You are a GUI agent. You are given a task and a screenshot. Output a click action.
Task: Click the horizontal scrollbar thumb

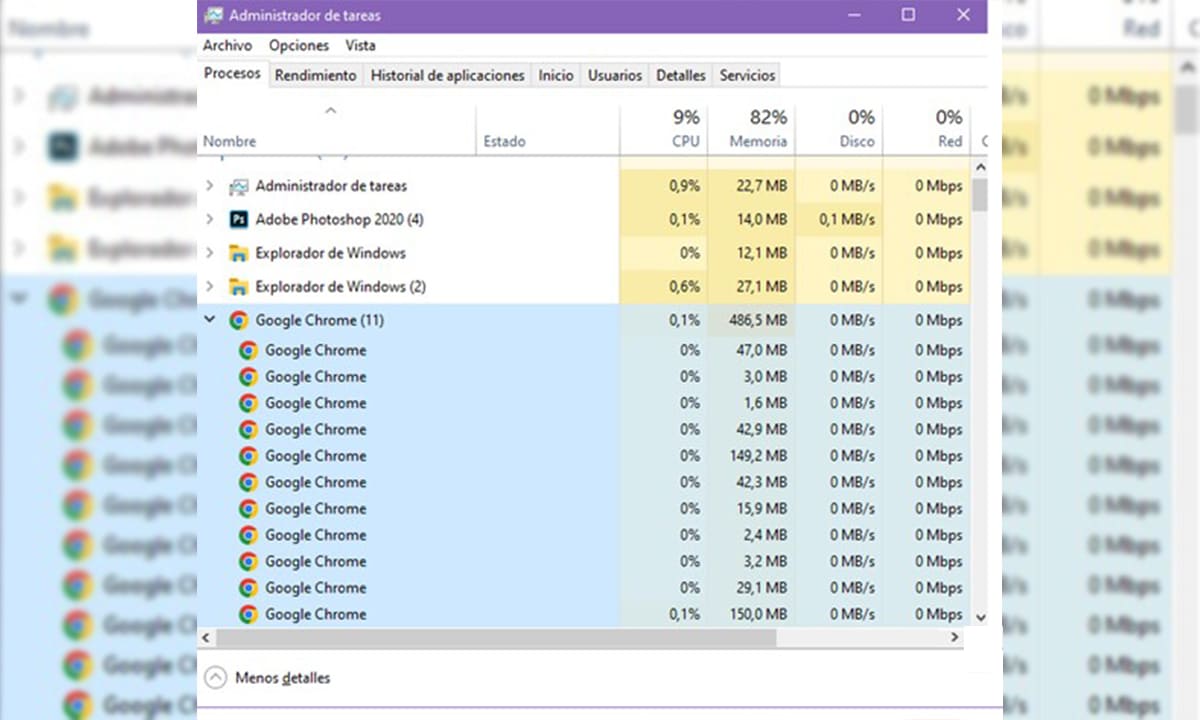[495, 637]
